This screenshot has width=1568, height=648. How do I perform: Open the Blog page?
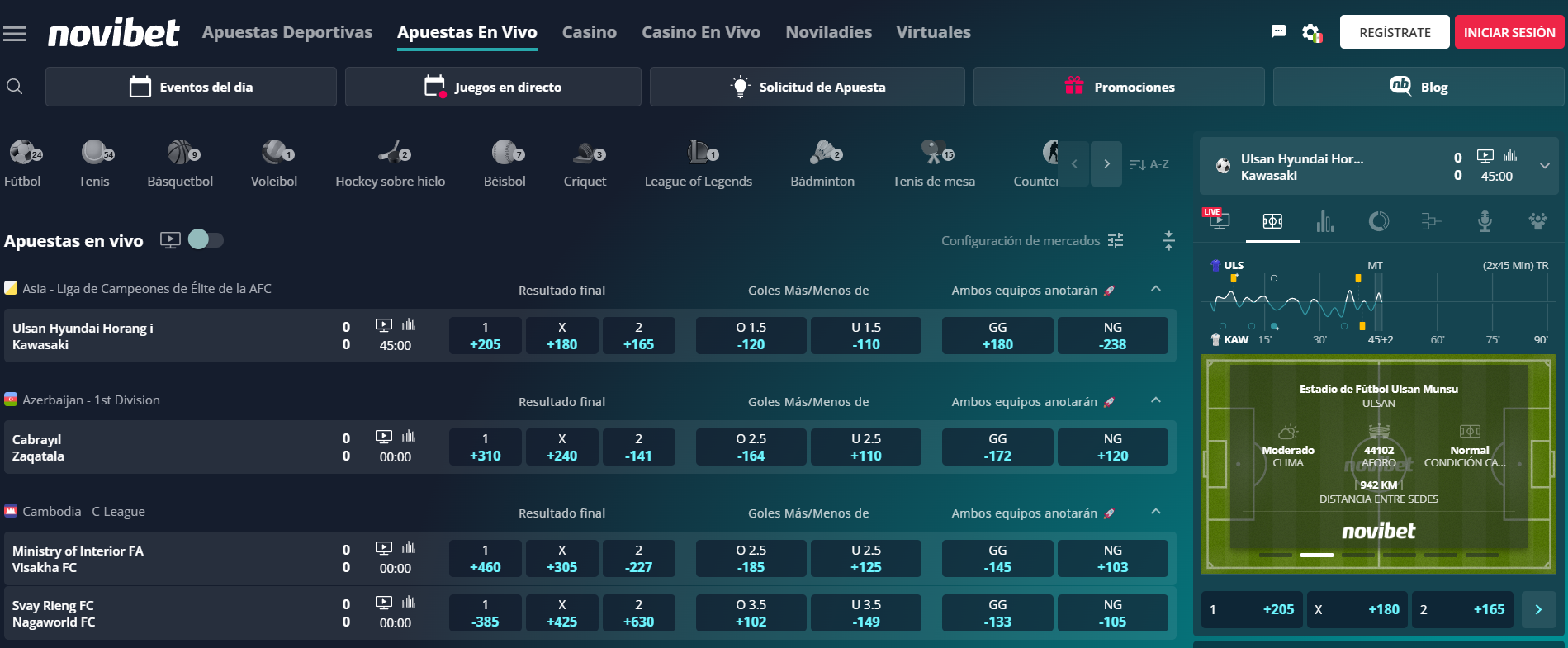1419,87
